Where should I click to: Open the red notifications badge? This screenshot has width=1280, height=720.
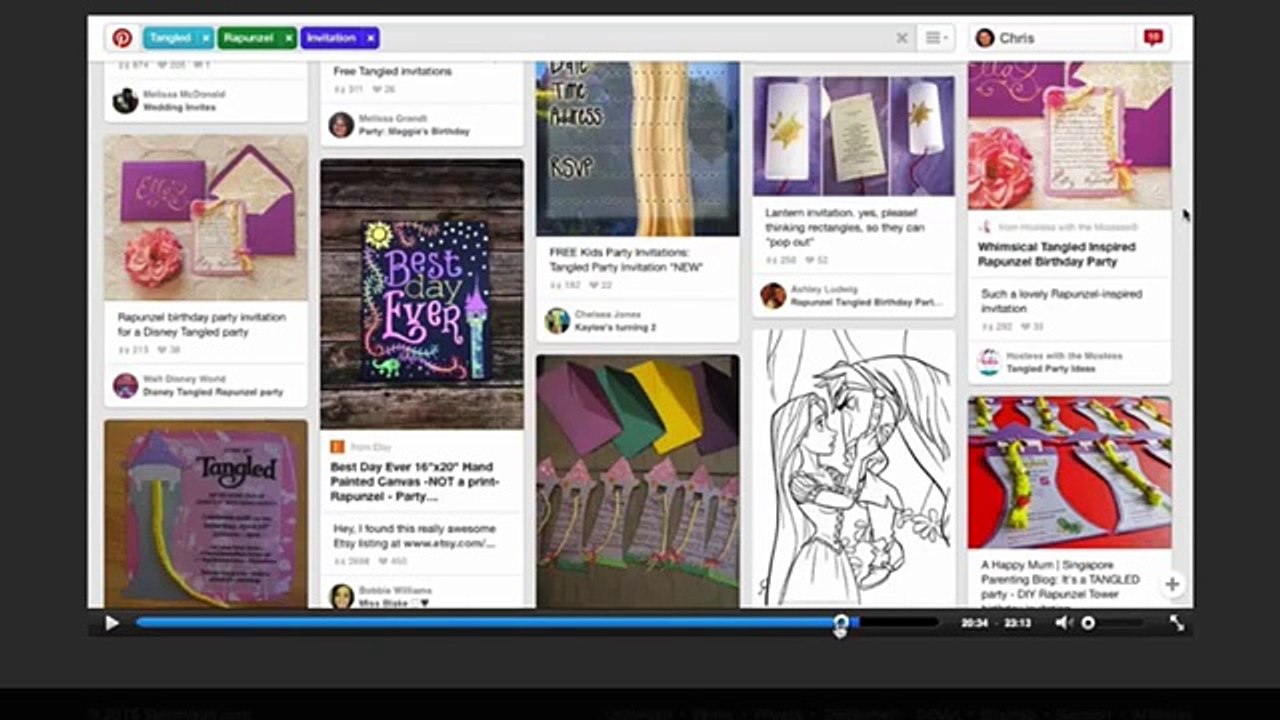pos(1153,37)
